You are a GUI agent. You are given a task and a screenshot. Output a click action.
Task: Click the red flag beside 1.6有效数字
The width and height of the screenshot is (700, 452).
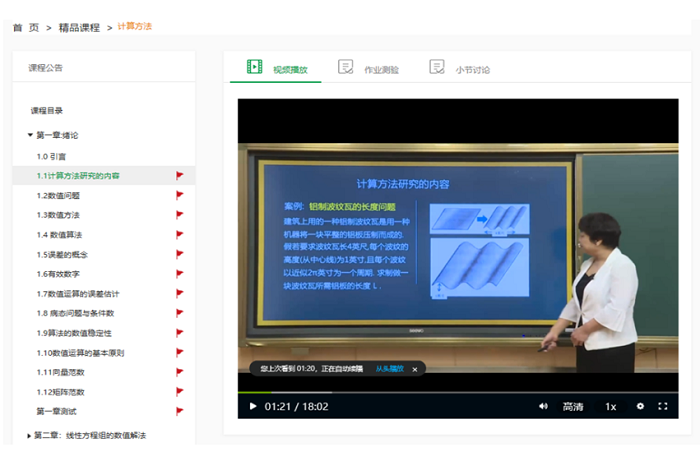179,274
